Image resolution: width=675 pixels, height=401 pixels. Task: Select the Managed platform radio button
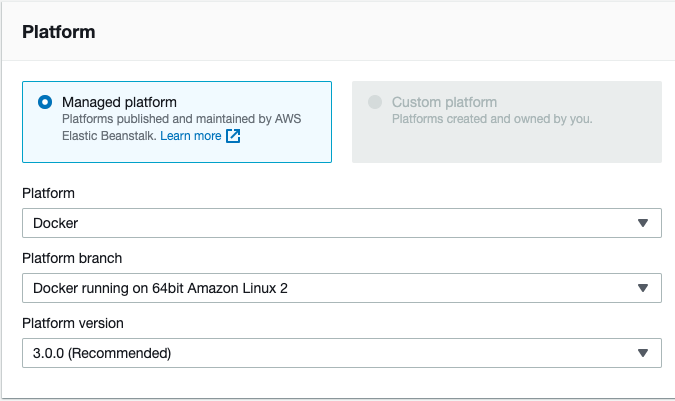(44, 102)
